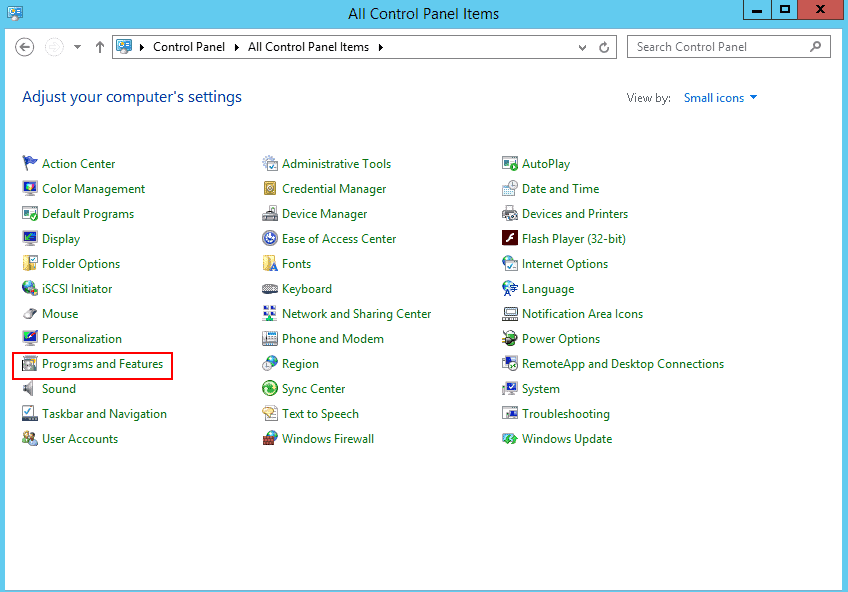848x592 pixels.
Task: Expand the Control Panel breadcrumb arrow
Action: click(x=236, y=48)
